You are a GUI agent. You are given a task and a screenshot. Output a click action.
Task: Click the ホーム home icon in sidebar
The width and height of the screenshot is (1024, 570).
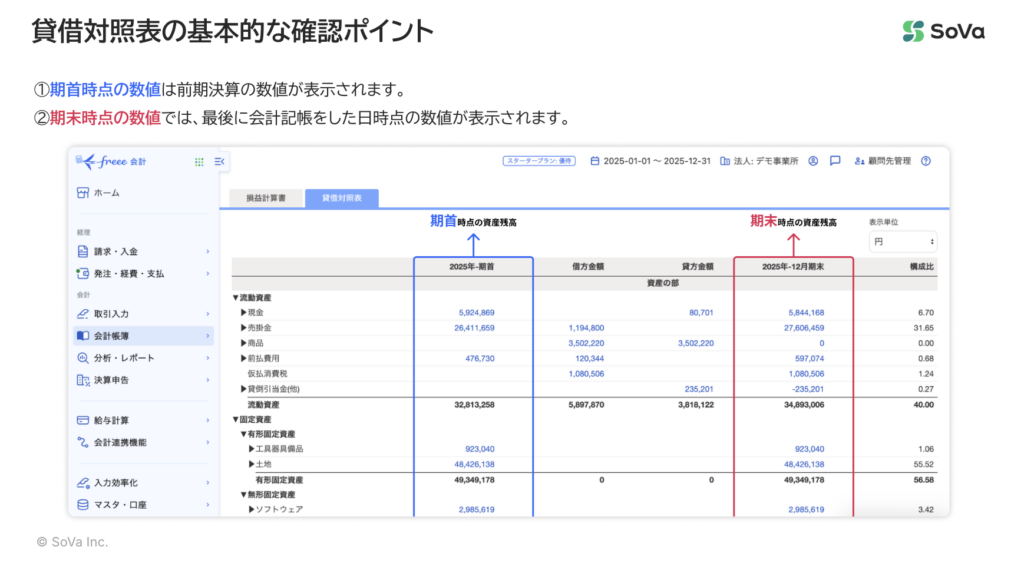[x=83, y=192]
